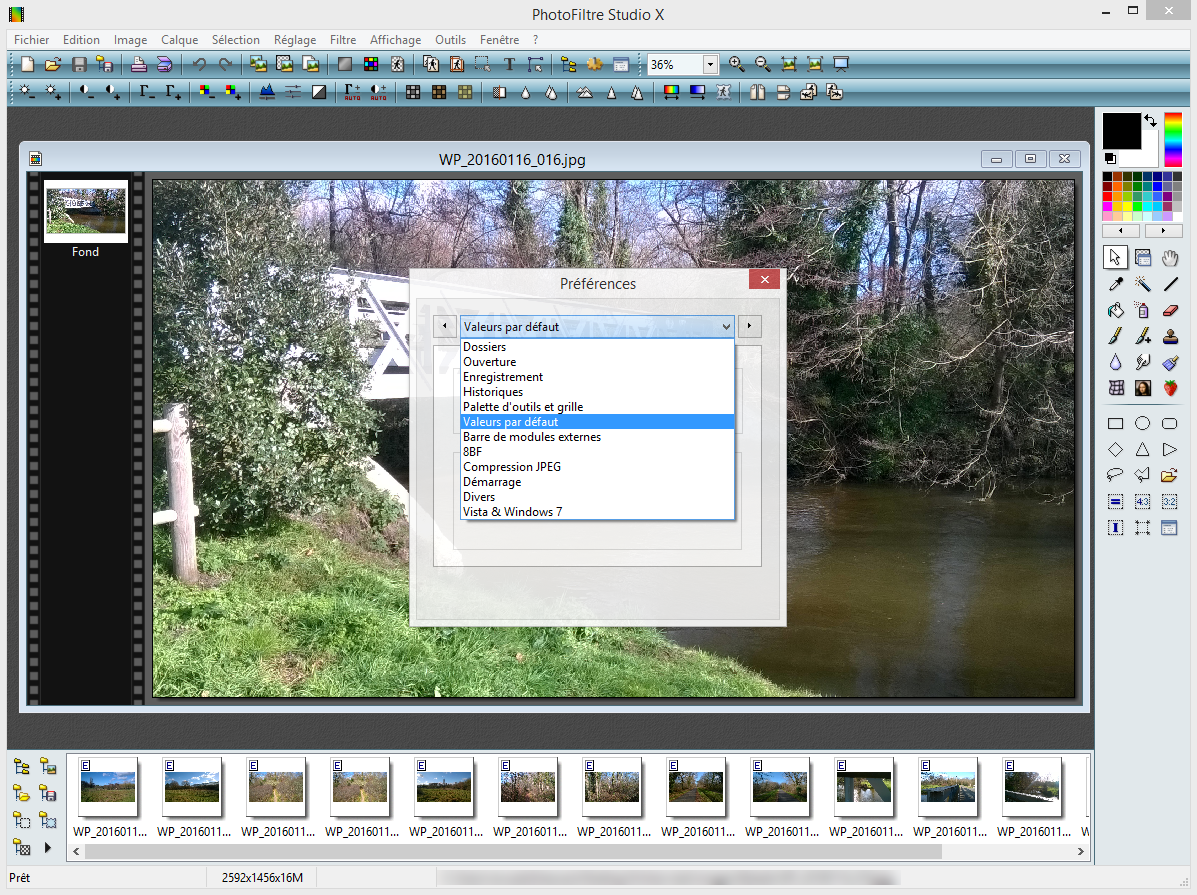Screen dimensions: 1197x895
Task: Click the Print icon in the toolbar
Action: click(x=139, y=64)
